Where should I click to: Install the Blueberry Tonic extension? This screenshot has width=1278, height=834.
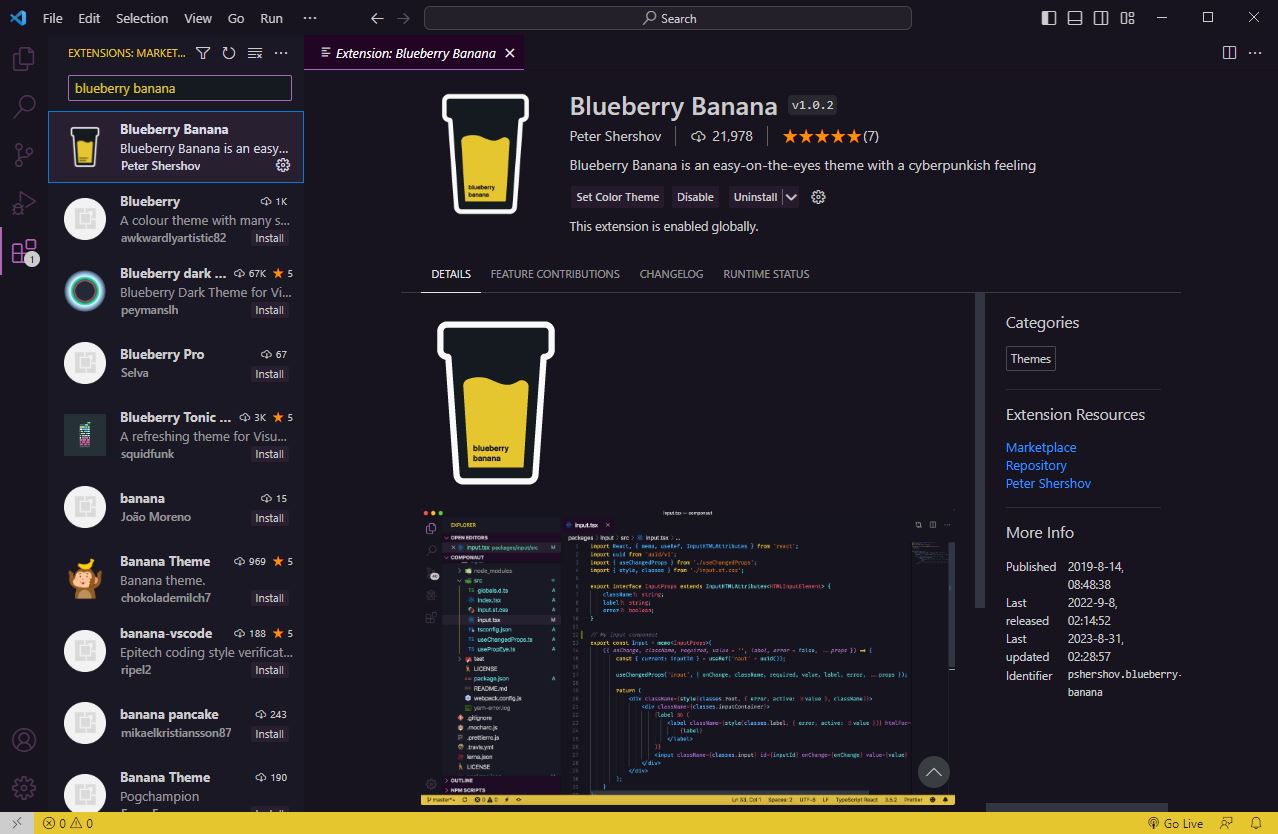pos(269,454)
